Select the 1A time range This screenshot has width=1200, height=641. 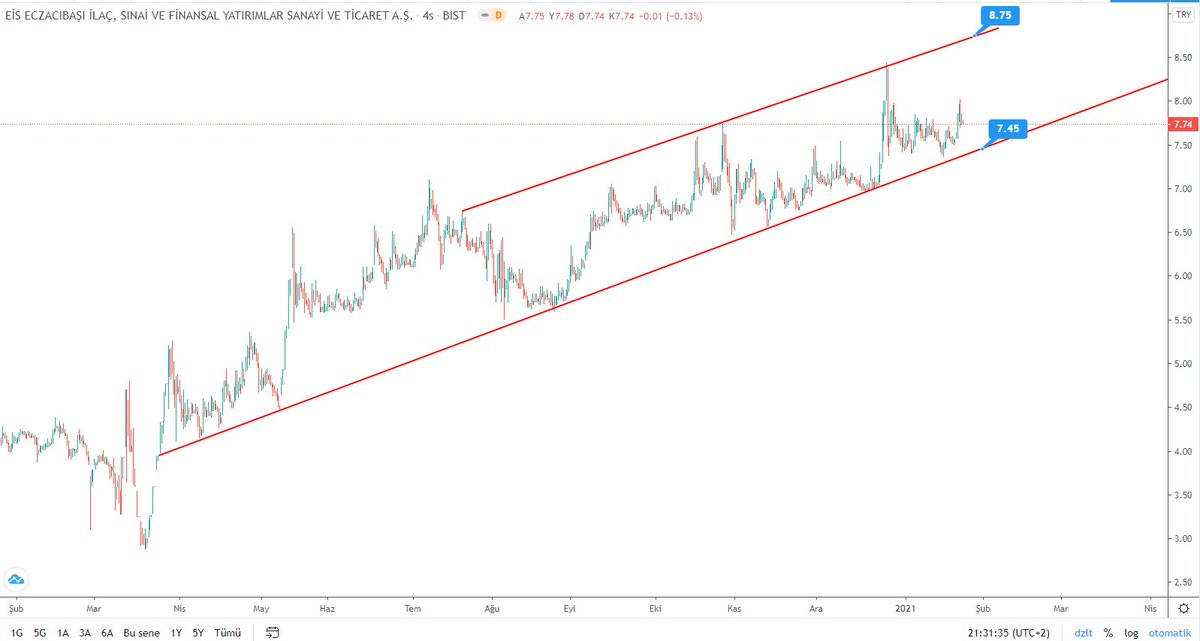(x=63, y=633)
